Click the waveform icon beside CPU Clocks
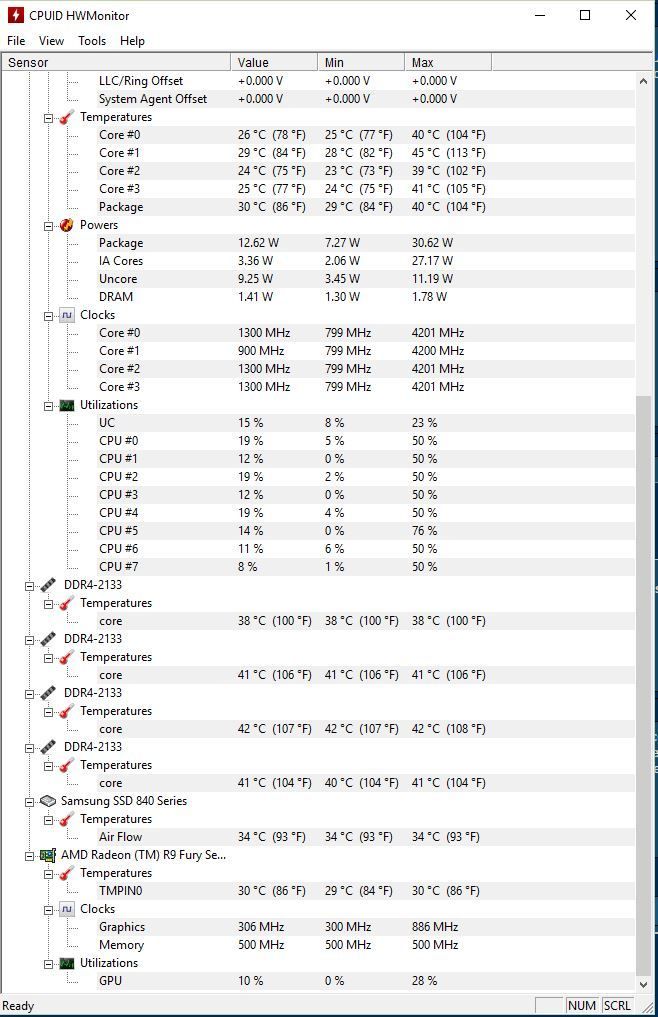The height and width of the screenshot is (1017, 658). [x=67, y=315]
